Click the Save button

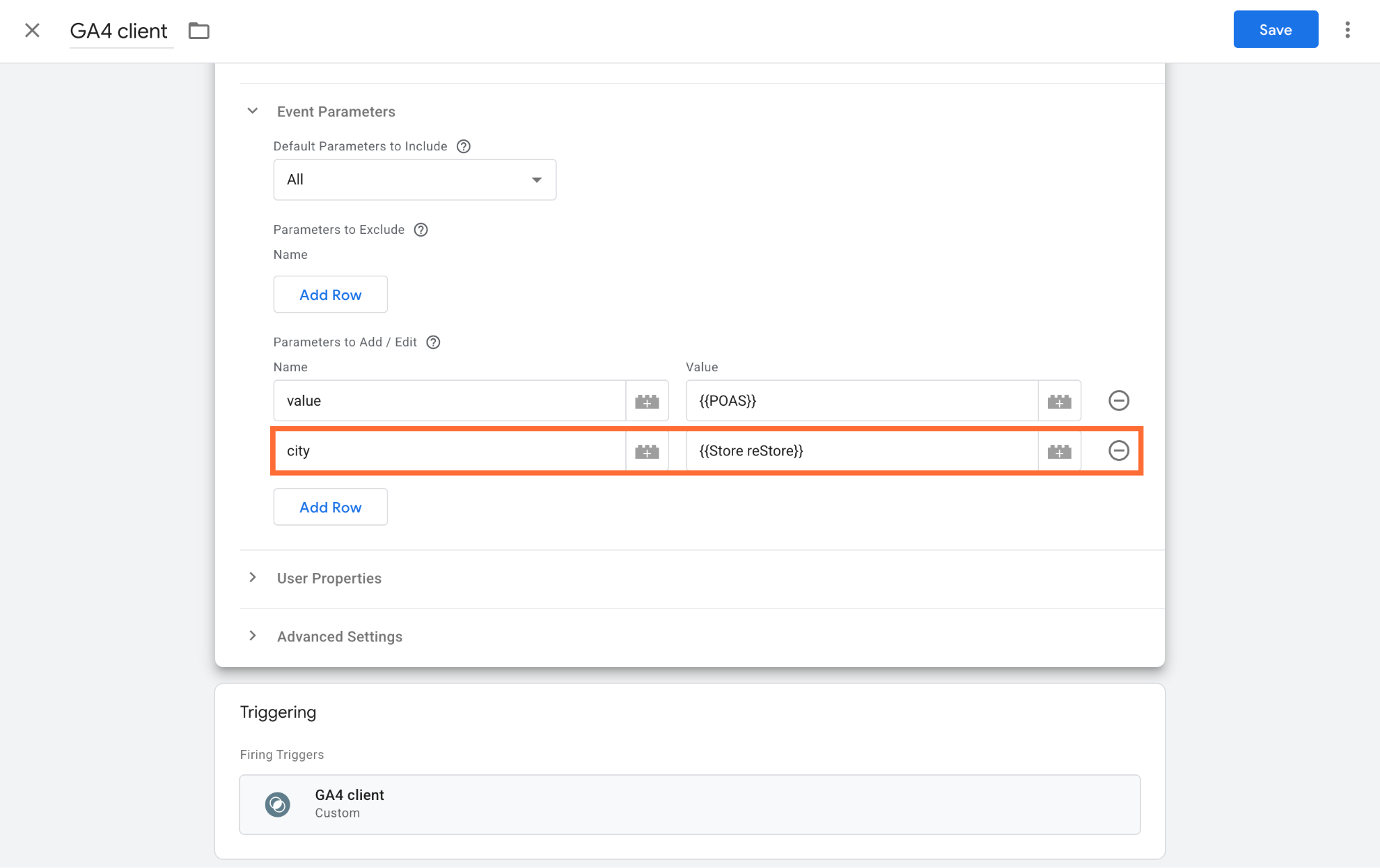[x=1275, y=30]
